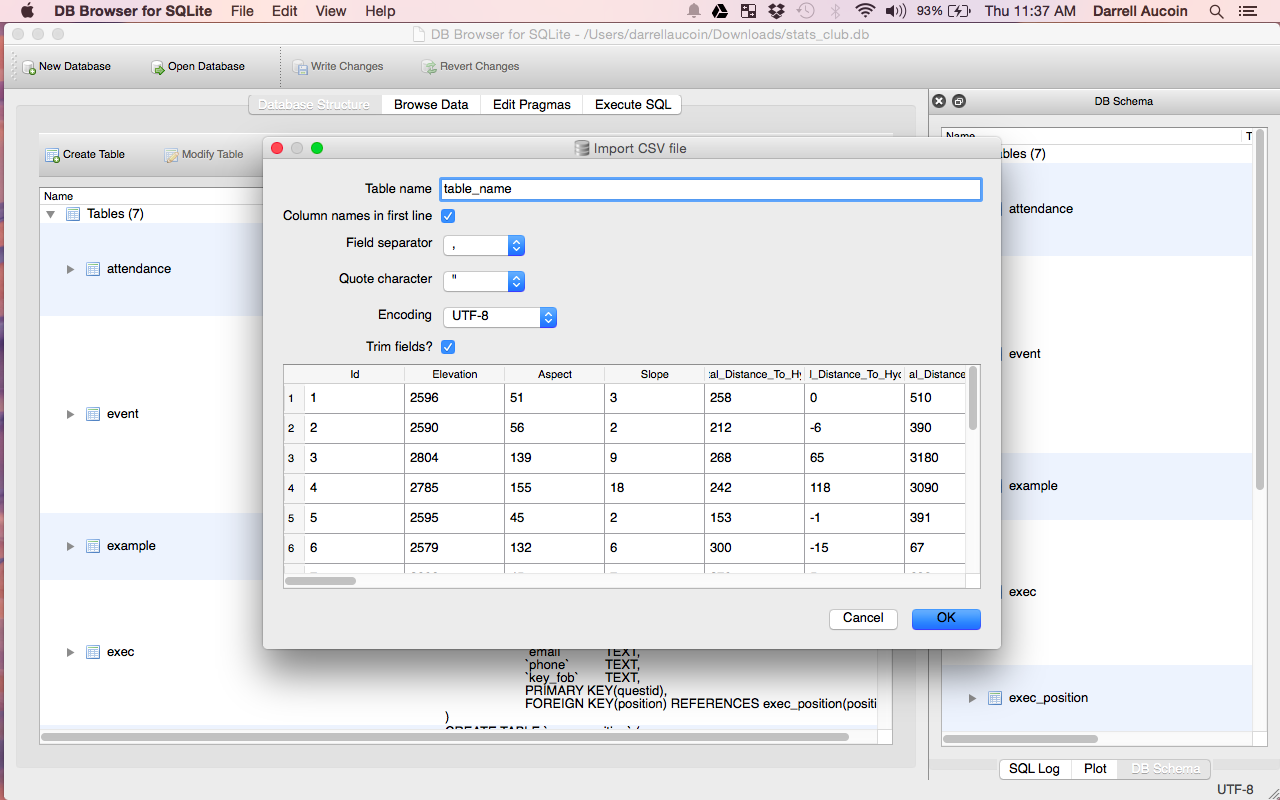This screenshot has width=1280, height=800.
Task: Click the example table icon in left tree
Action: pyautogui.click(x=93, y=546)
